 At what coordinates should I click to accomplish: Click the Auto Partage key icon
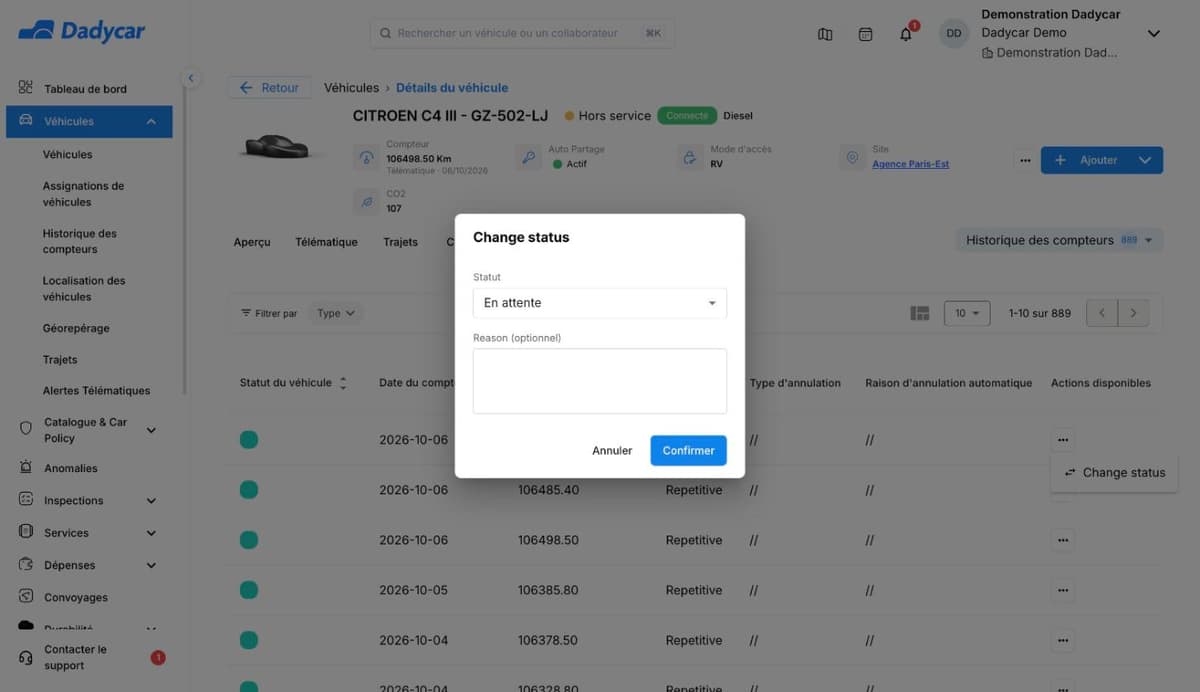coord(529,158)
